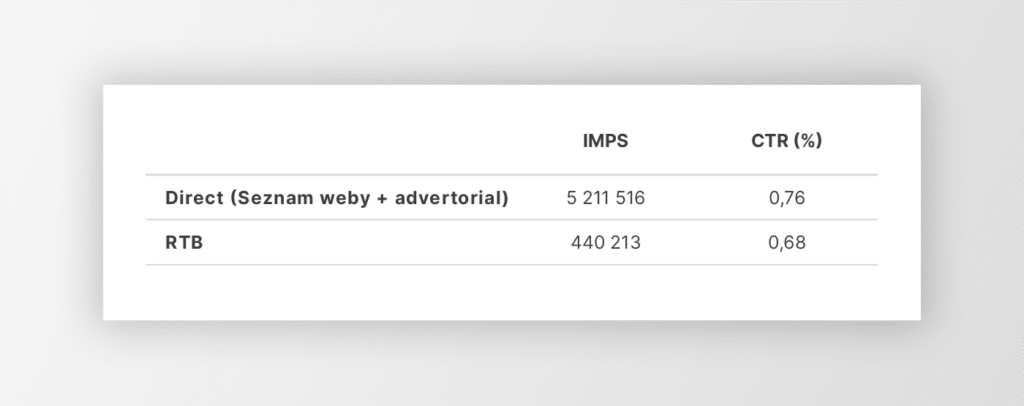Click the bottom border under the RTB row
1024x406 pixels.
(x=511, y=265)
